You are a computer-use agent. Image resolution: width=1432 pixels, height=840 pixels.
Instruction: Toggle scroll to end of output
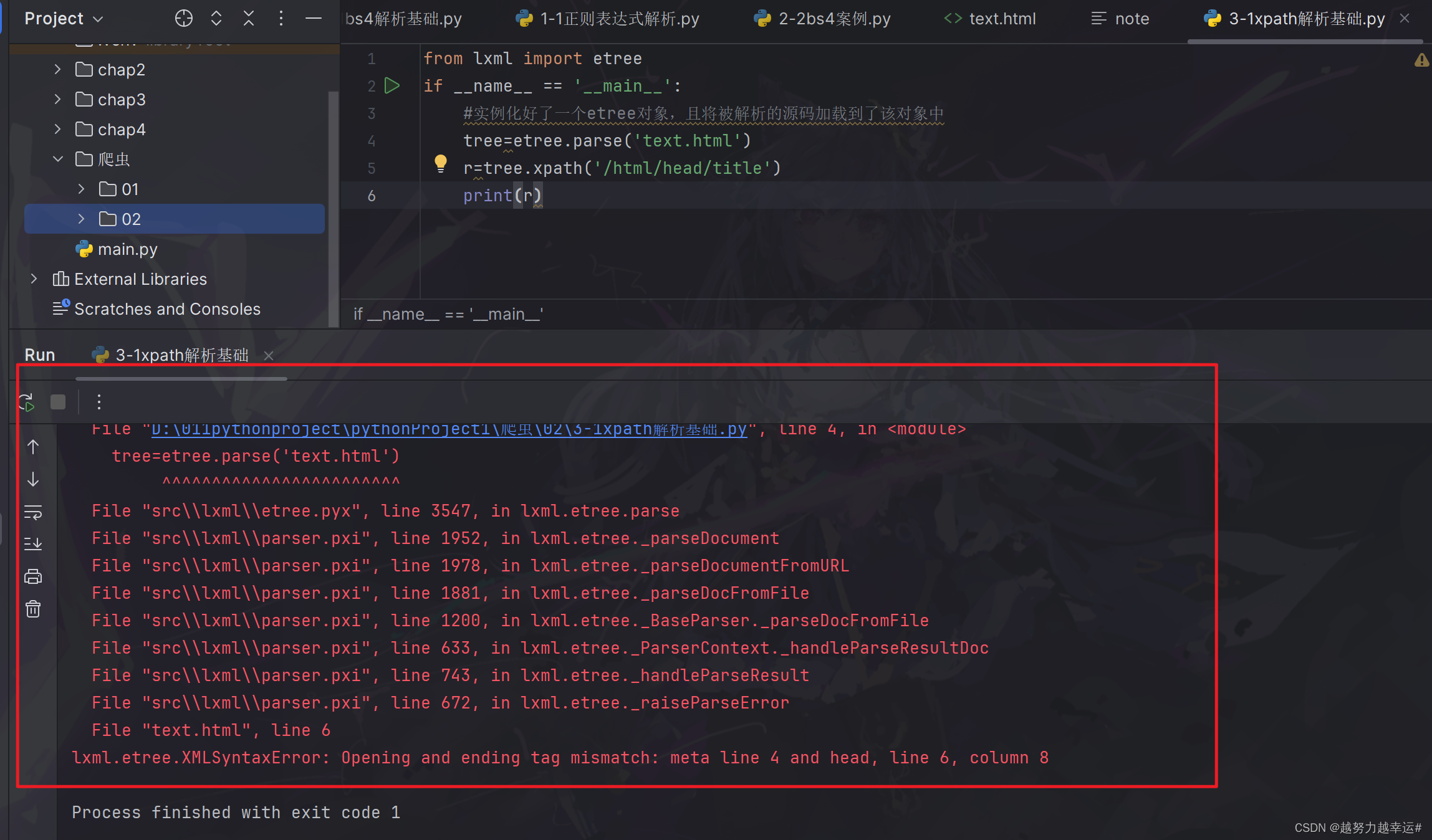[x=33, y=544]
